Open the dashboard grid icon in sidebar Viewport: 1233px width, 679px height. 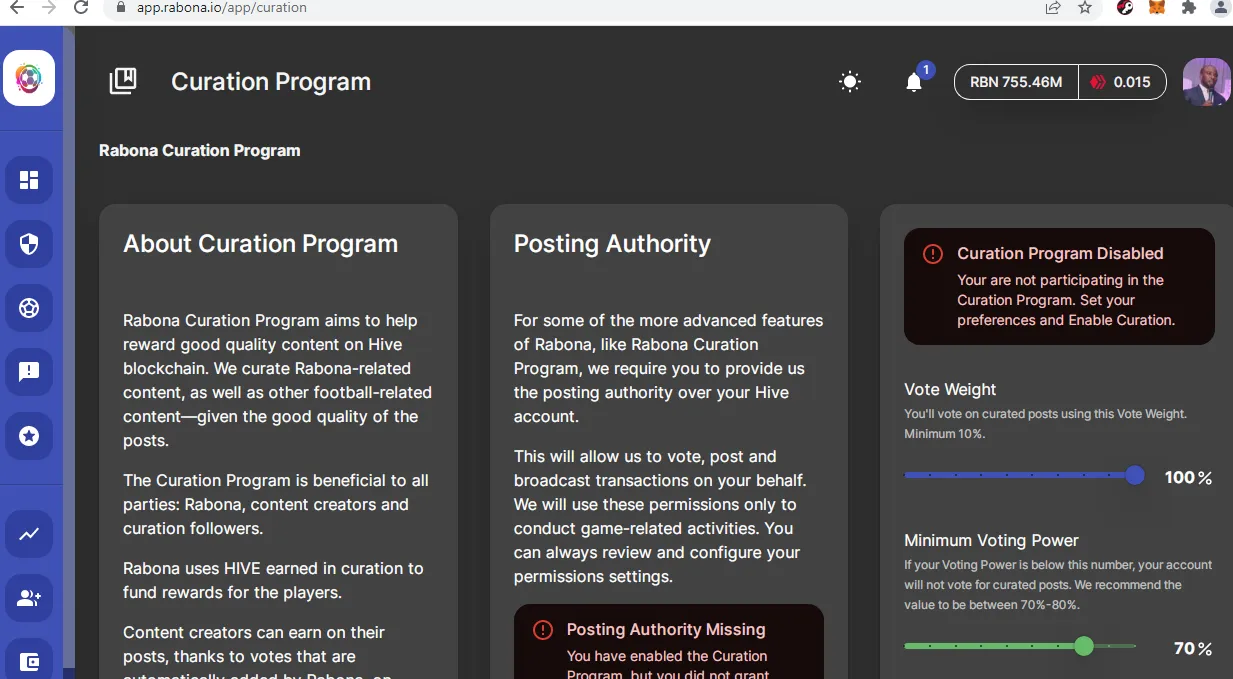tap(29, 180)
